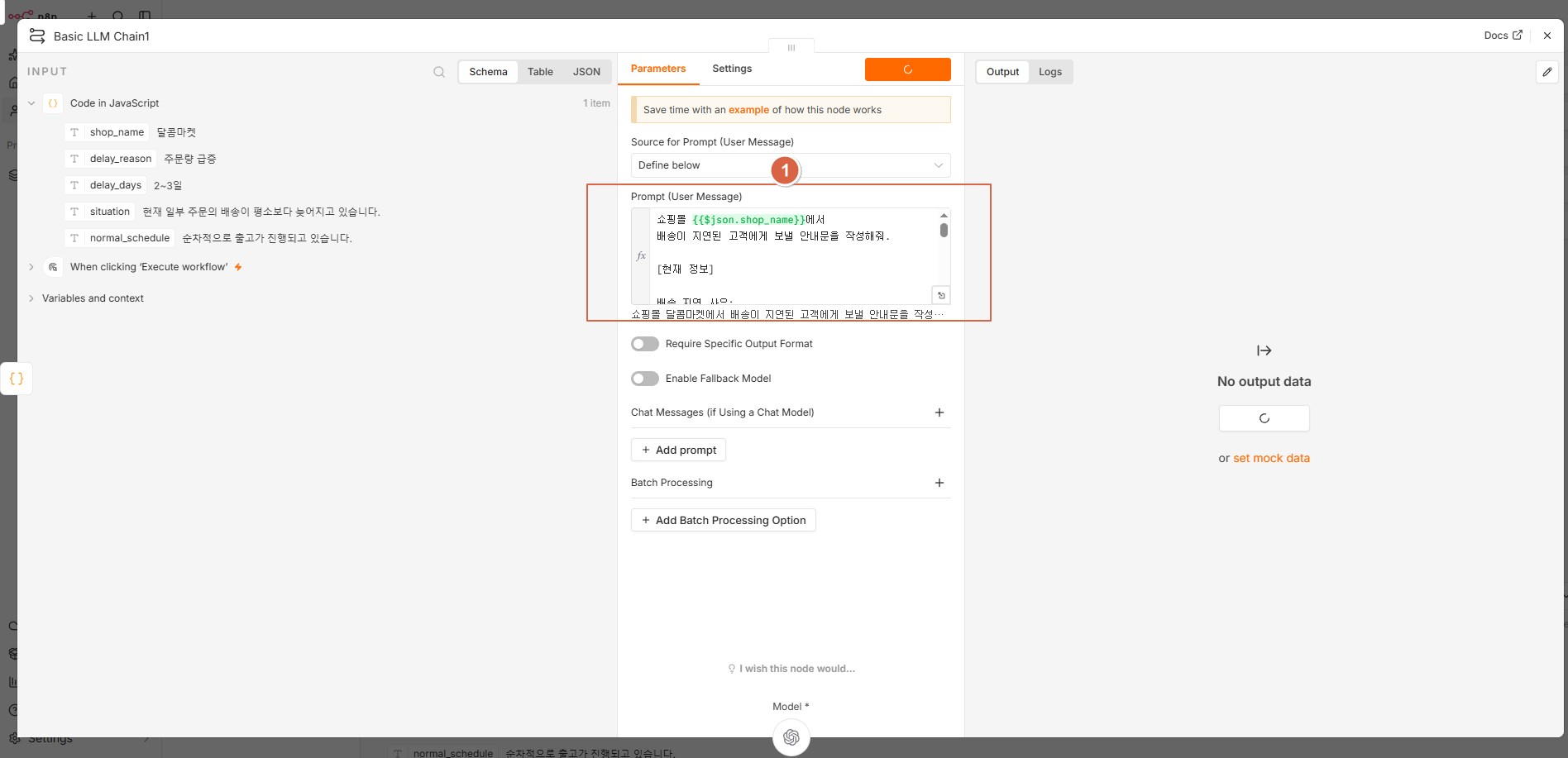1568x758 pixels.
Task: Open the Docs external link
Action: [1503, 36]
